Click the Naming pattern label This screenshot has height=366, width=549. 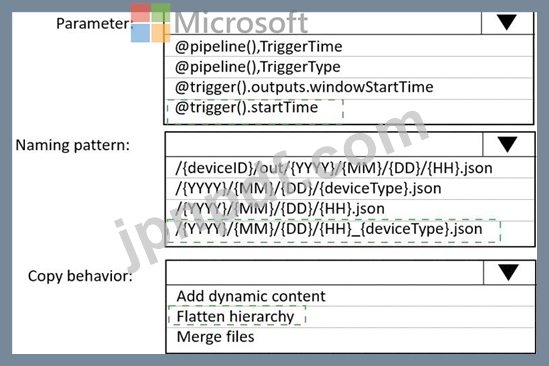tap(72, 145)
